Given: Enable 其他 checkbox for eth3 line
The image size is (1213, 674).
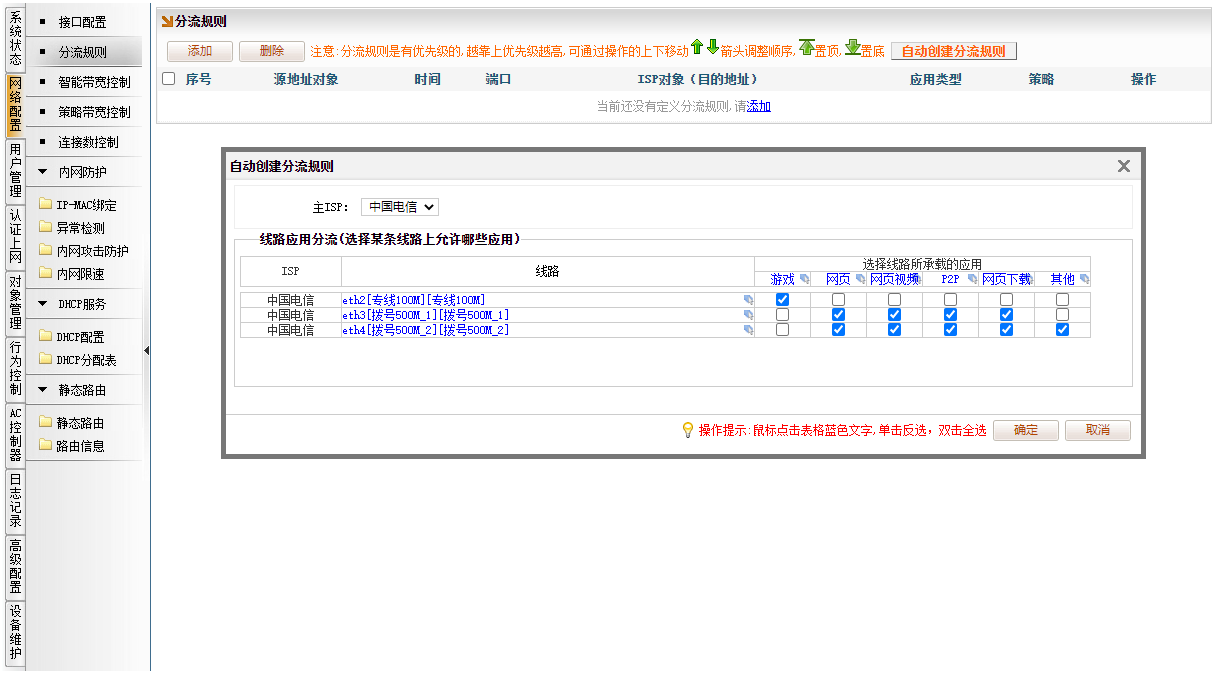Looking at the screenshot, I should [x=1062, y=315].
